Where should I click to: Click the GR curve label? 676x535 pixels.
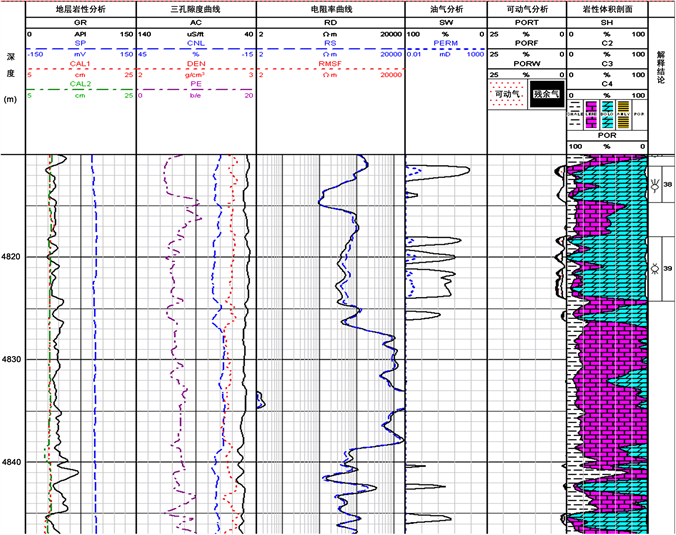[80, 21]
